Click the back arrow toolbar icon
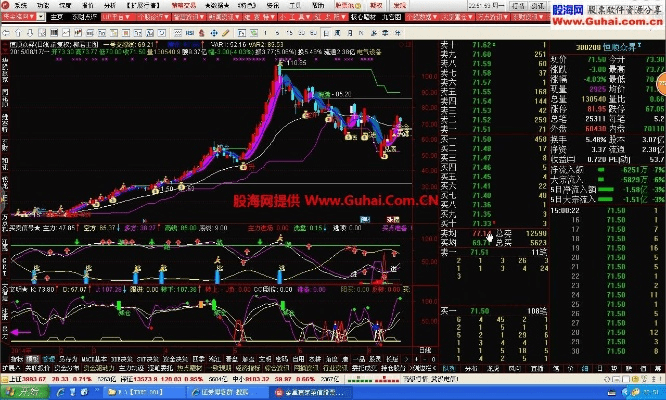The image size is (666, 400). 6,32
